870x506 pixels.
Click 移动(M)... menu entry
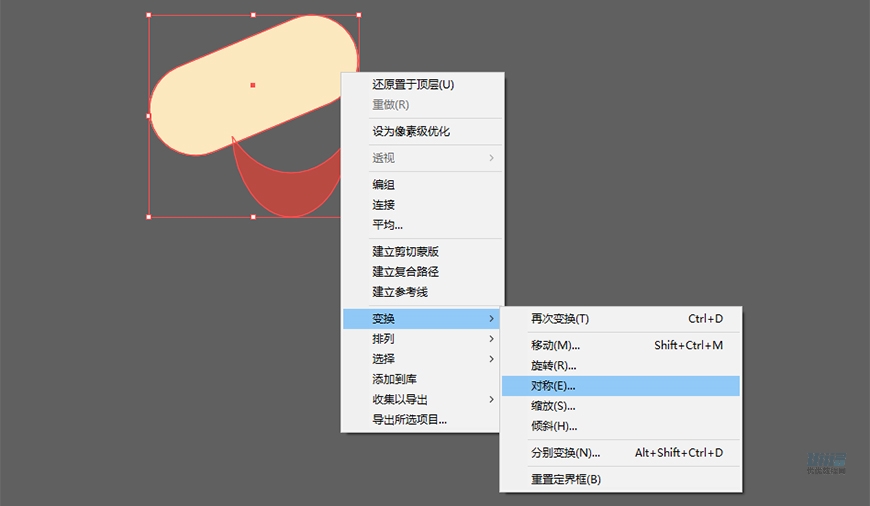point(557,345)
